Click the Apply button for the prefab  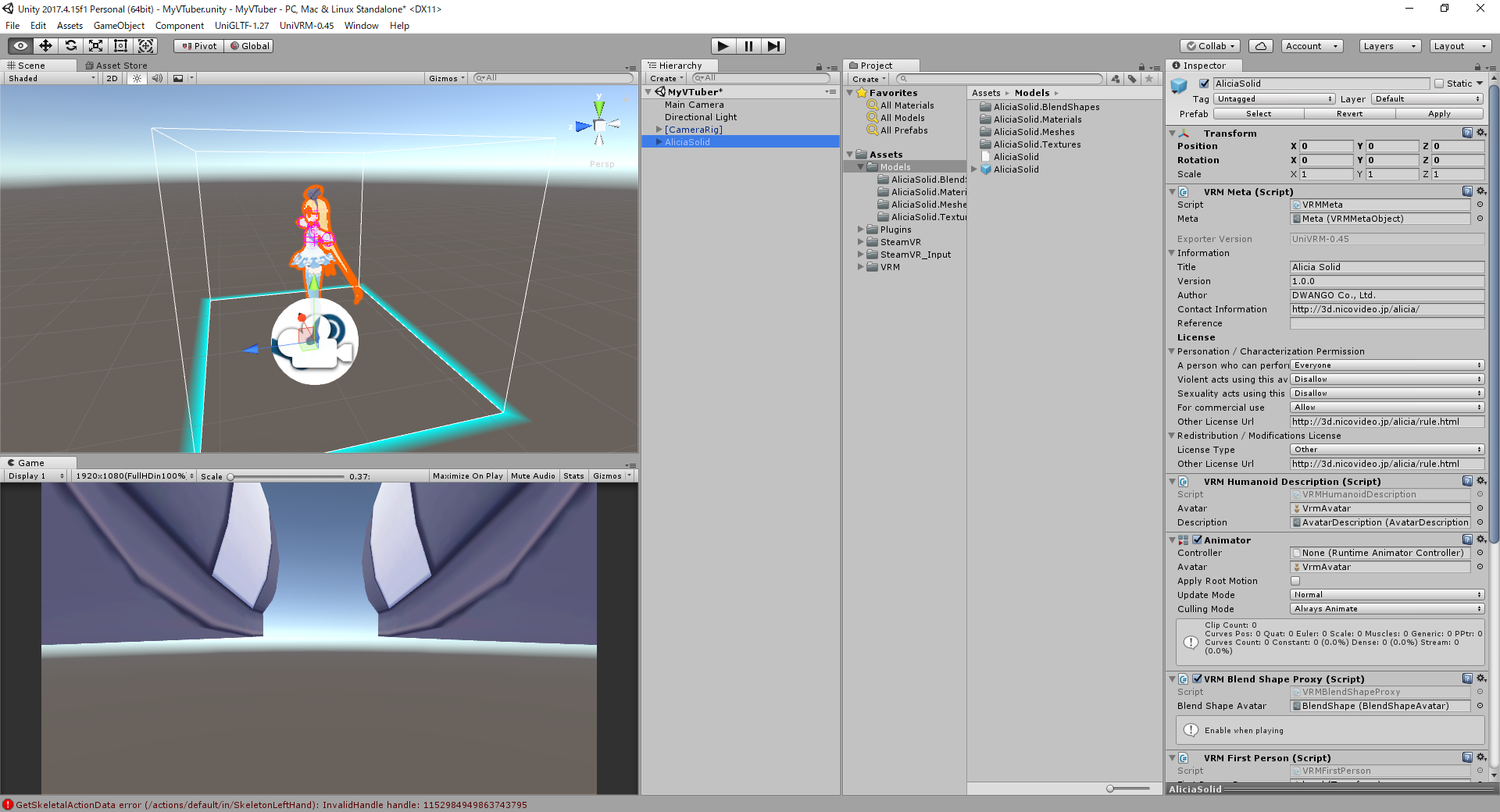pos(1438,113)
